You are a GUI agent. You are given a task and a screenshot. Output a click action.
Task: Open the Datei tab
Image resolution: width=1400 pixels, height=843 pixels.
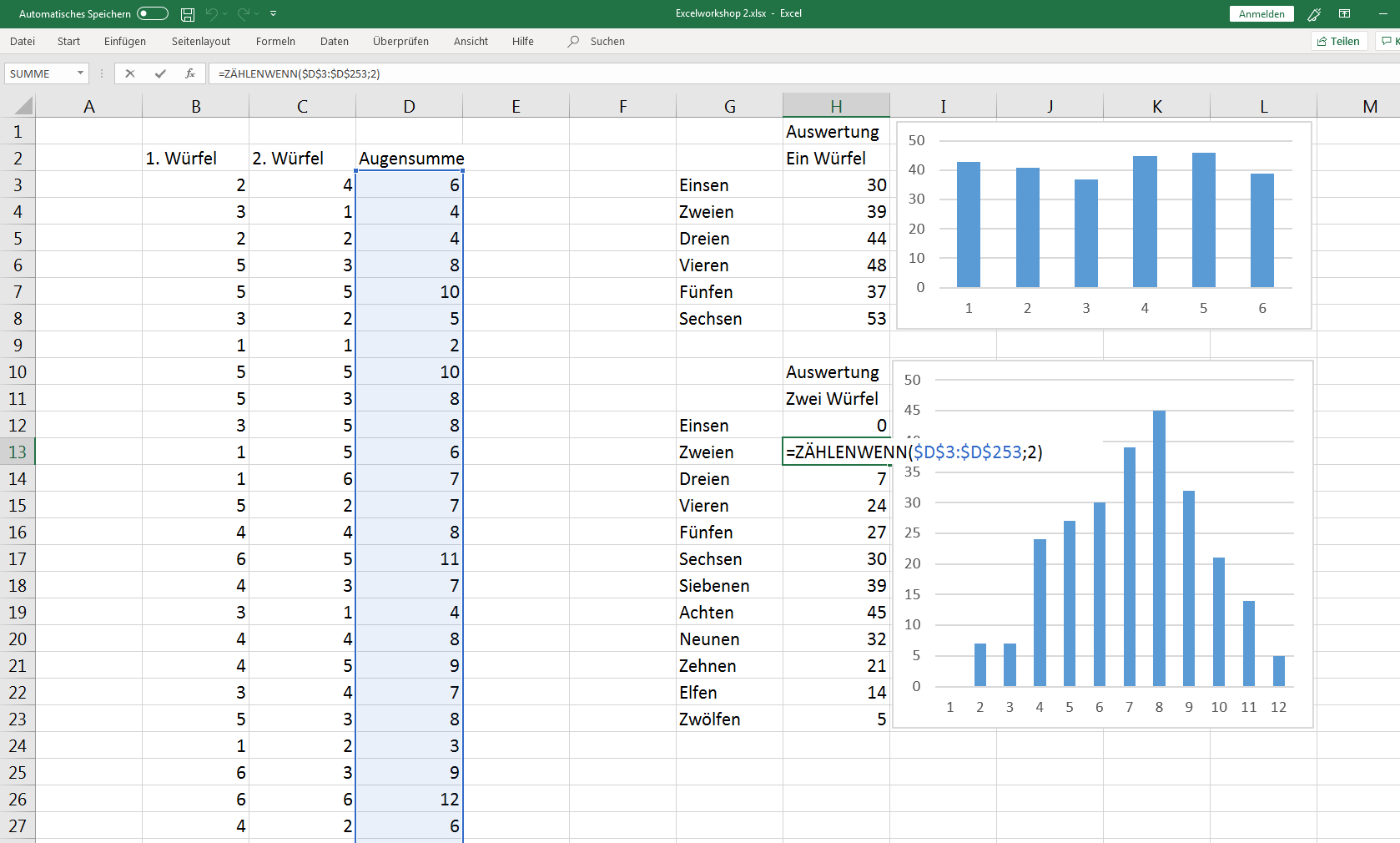[x=23, y=41]
